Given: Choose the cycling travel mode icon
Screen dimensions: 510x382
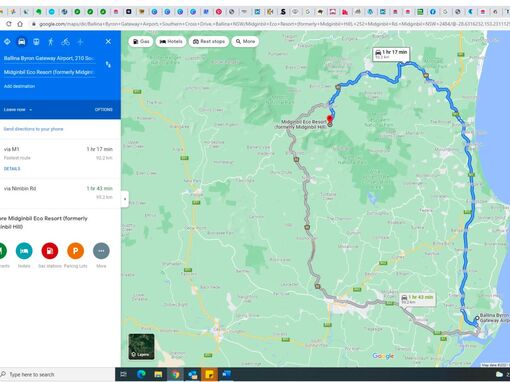Looking at the screenshot, I should tap(65, 42).
